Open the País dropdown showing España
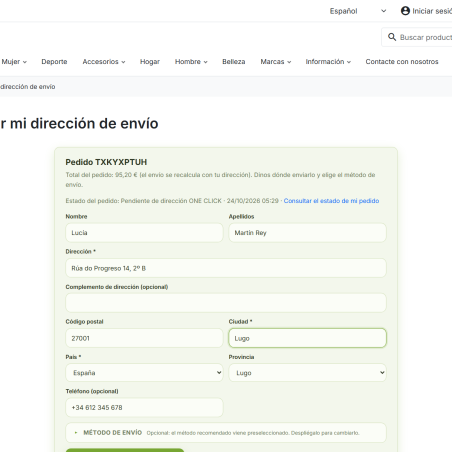 144,373
